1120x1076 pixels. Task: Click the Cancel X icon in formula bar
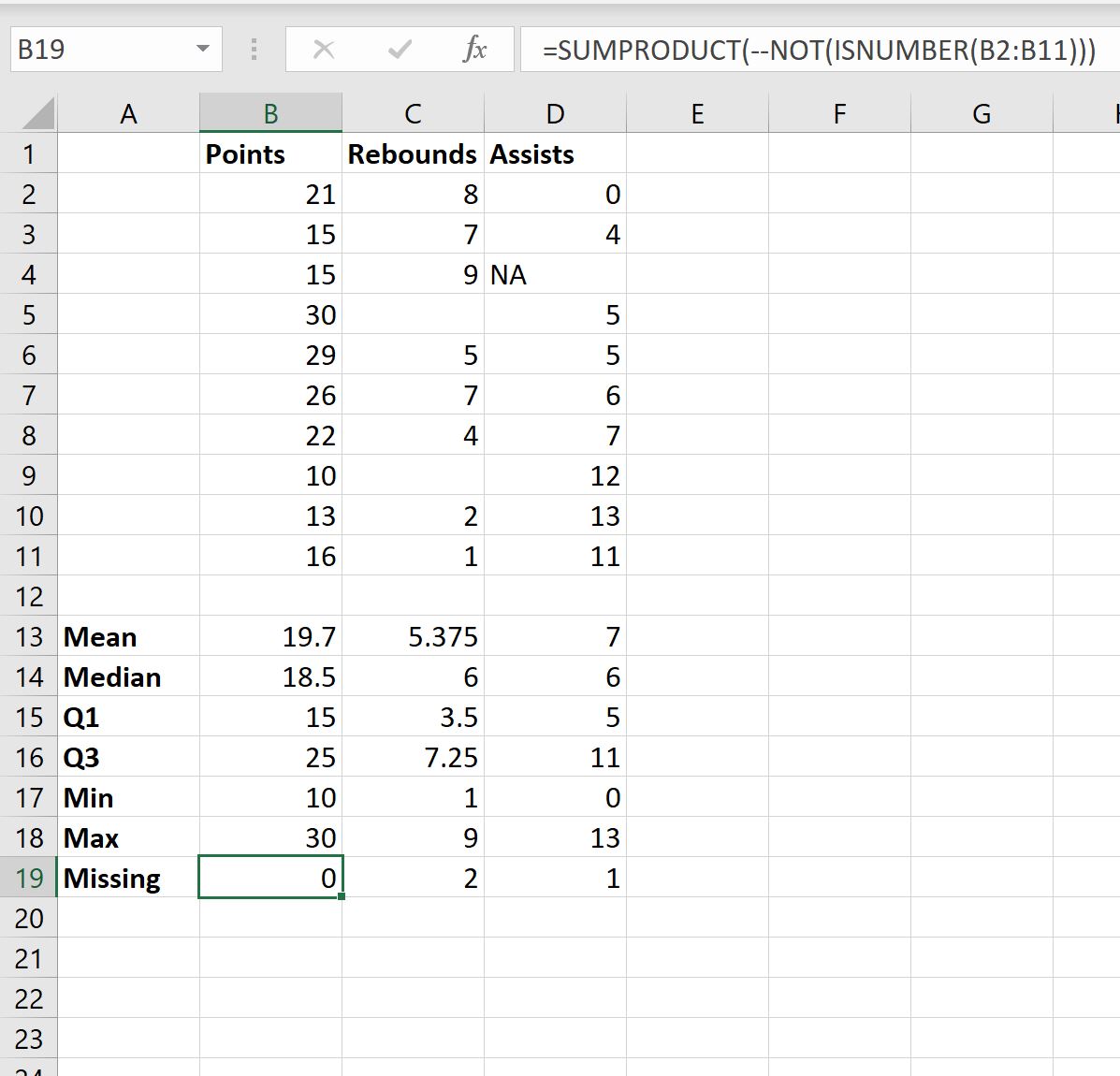pos(324,50)
